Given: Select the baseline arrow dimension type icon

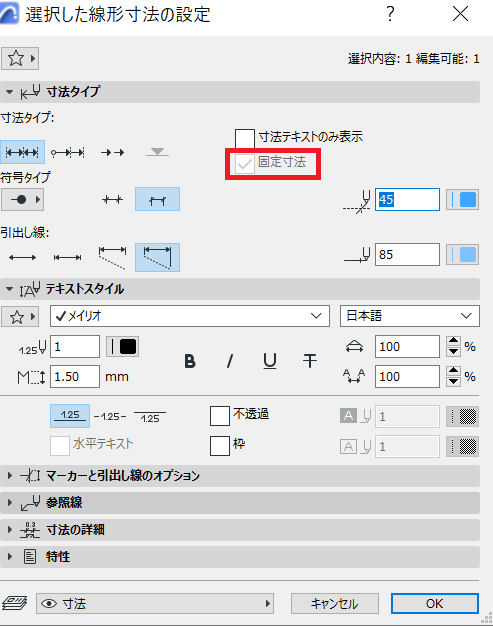Looking at the screenshot, I should 113,152.
